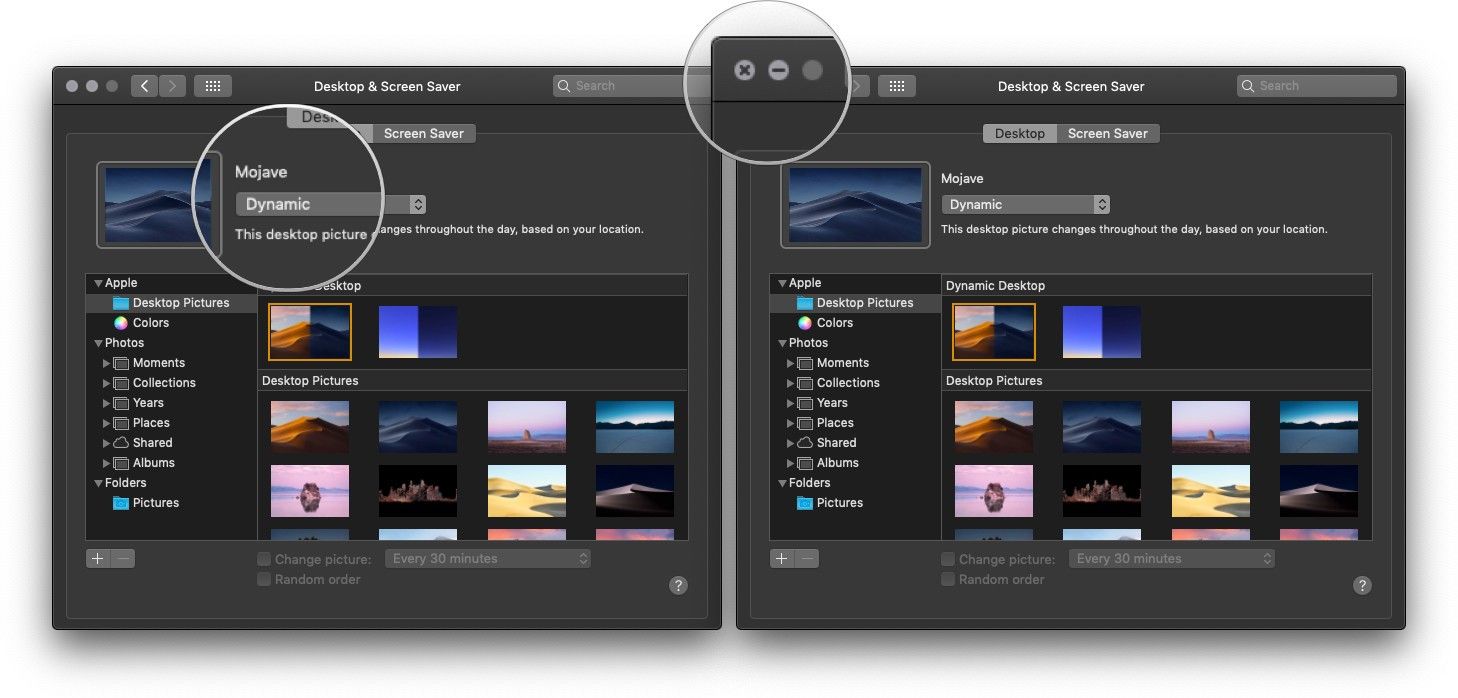Viewport: 1458px width, 698px height.
Task: Tick Change picture checkbox in right window
Action: coord(948,560)
